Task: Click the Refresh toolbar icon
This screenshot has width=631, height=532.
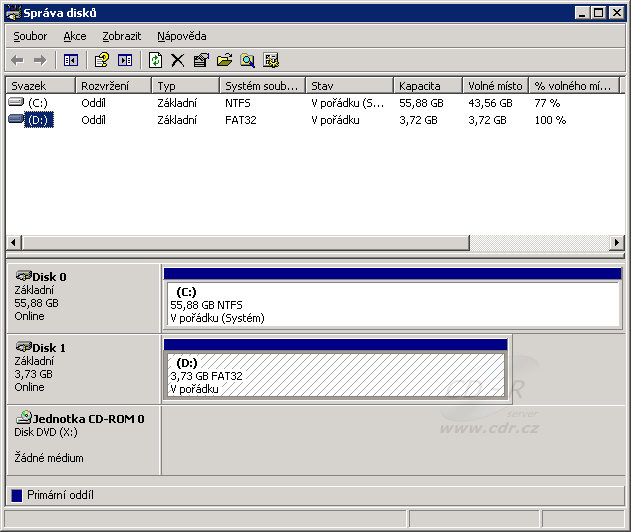Action: coord(155,60)
